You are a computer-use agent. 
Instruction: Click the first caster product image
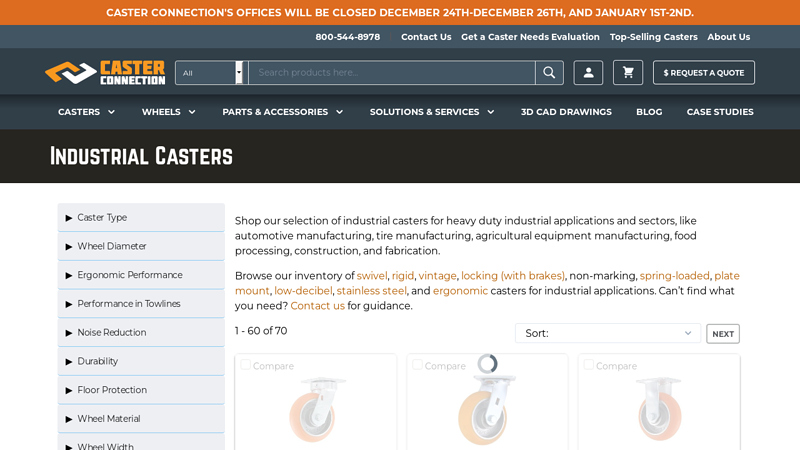tap(316, 410)
